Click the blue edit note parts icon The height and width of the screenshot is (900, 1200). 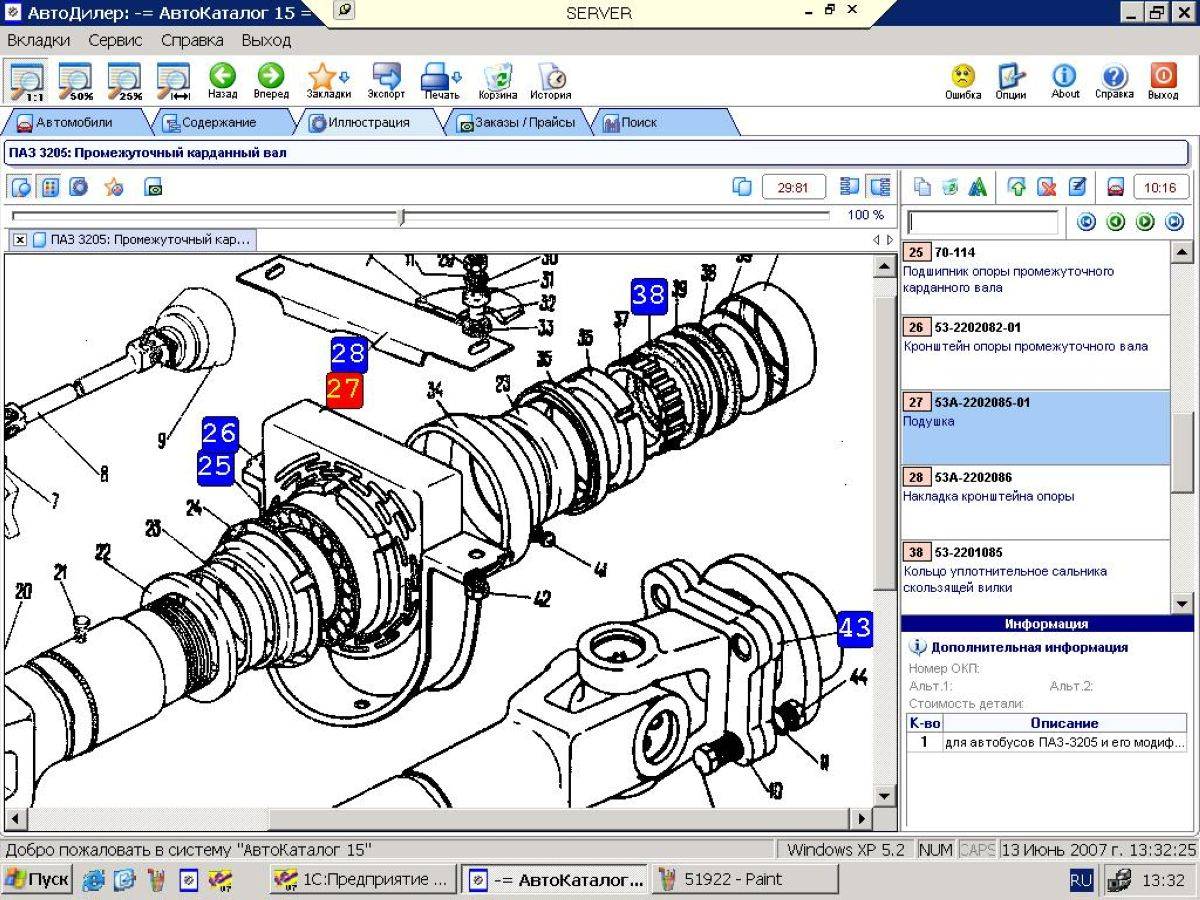[x=1077, y=187]
